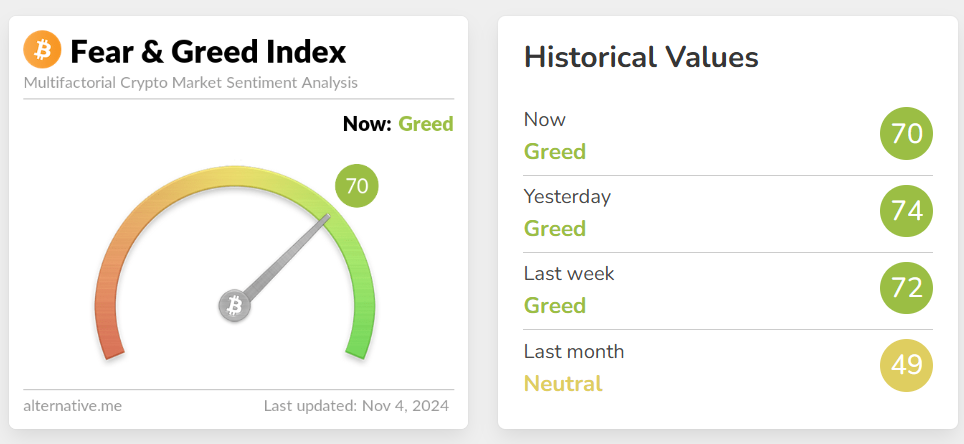964x444 pixels.
Task: Click the Multifactorial Crypto Market Sentiment Analysis subtitle
Action: pyautogui.click(x=190, y=82)
